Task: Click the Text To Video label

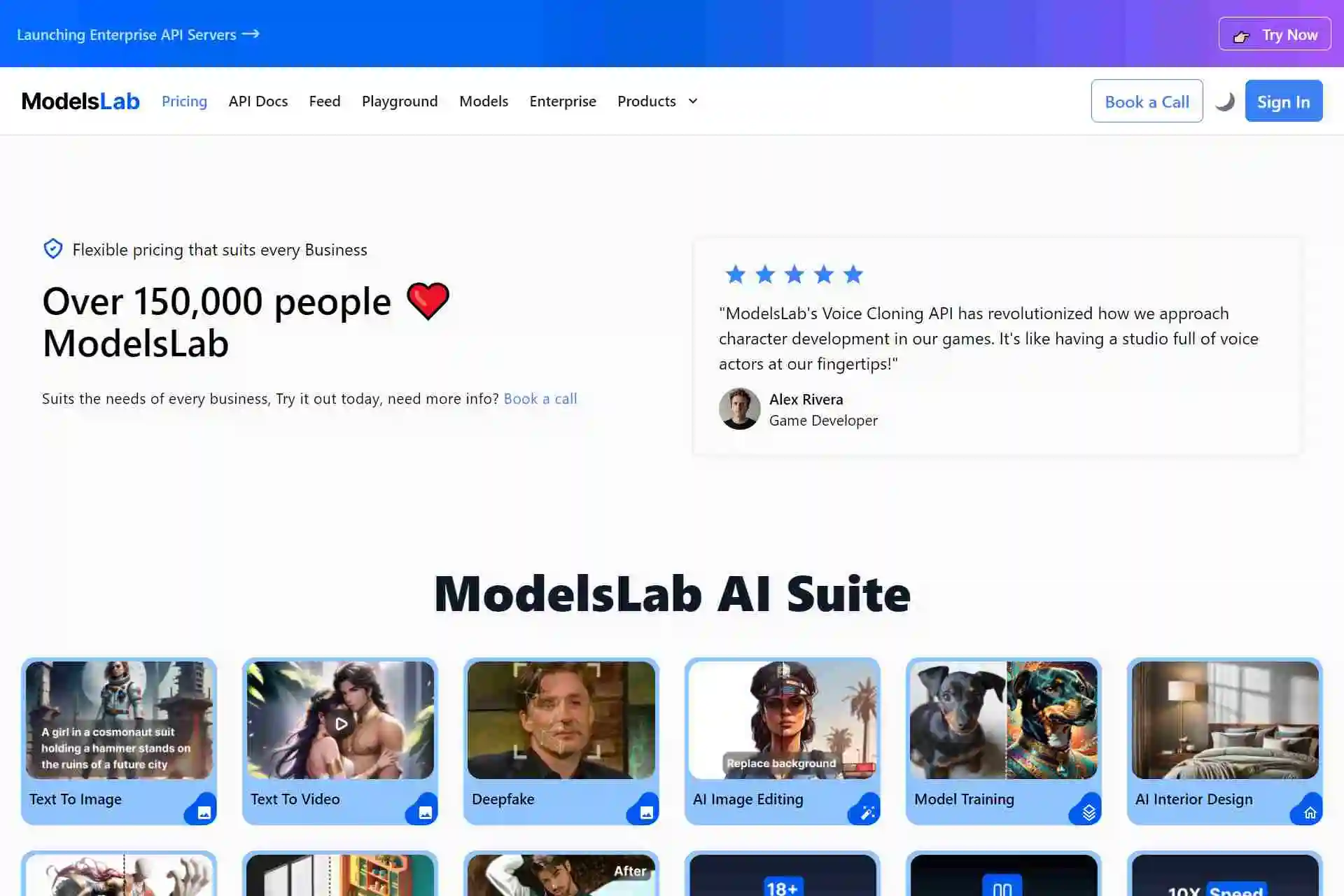Action: [x=295, y=799]
